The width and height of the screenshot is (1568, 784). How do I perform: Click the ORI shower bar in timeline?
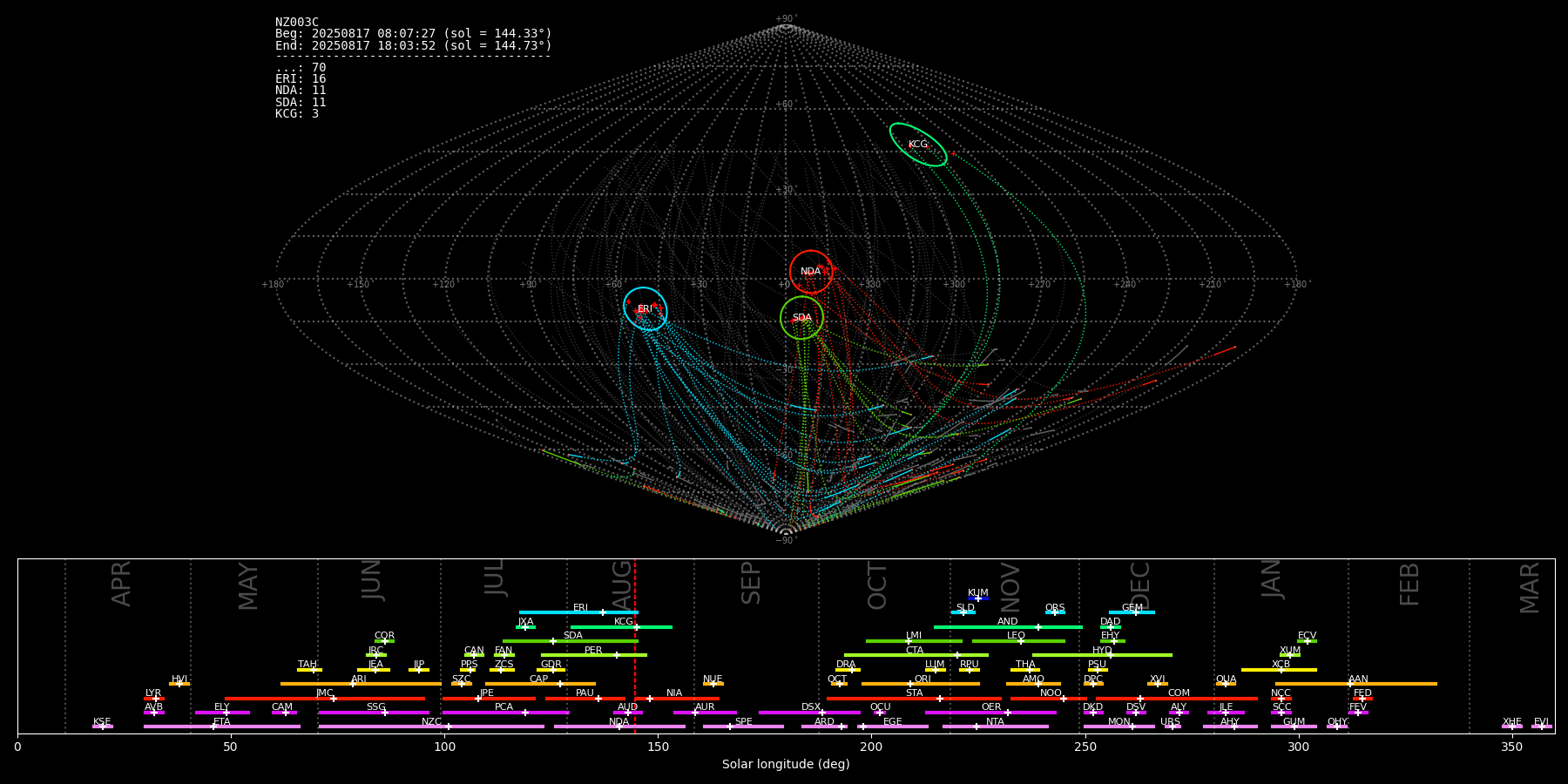point(921,684)
